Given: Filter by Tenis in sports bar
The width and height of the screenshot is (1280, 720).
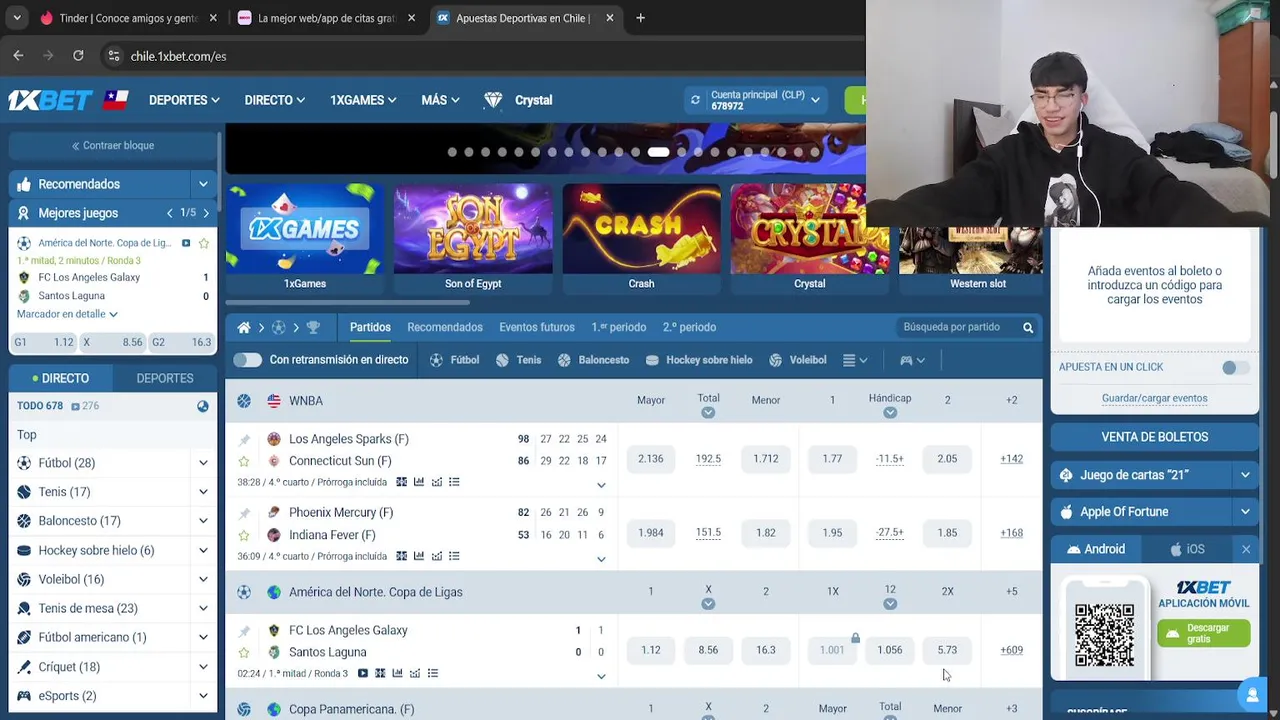Looking at the screenshot, I should [518, 360].
